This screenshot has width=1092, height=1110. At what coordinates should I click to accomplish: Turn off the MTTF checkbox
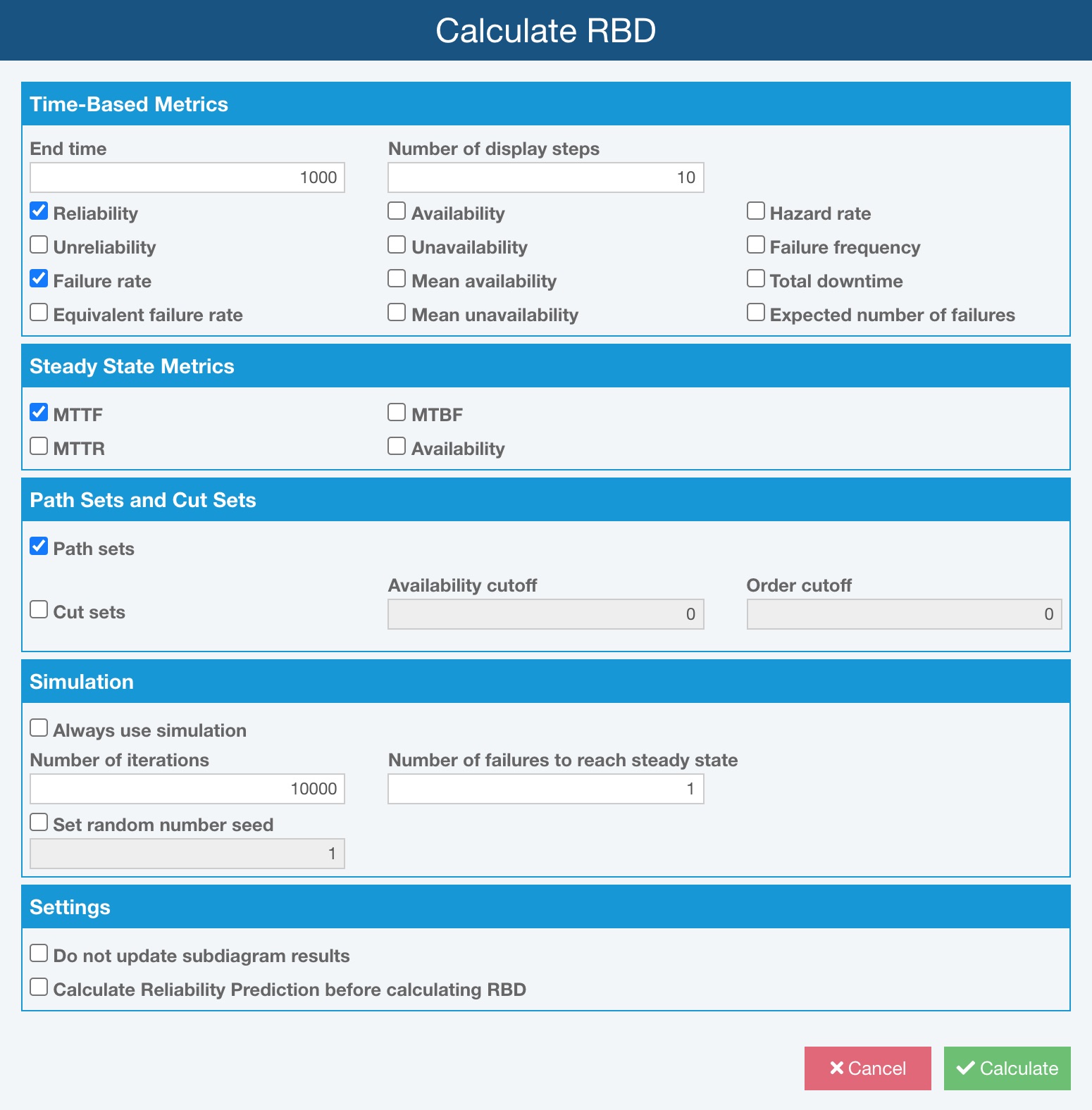pos(39,413)
